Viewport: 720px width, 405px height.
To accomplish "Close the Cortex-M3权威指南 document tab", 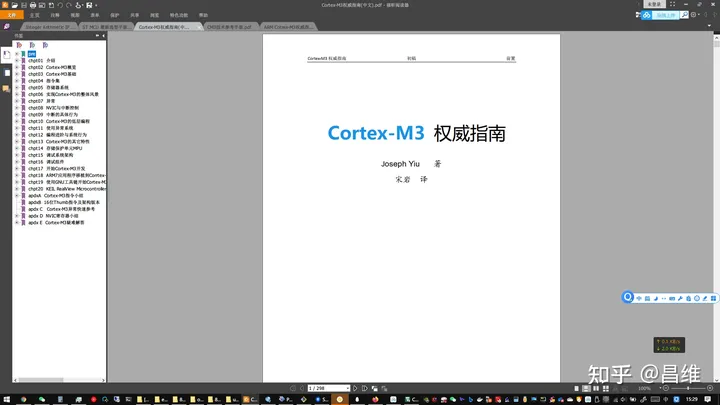I will coord(198,28).
